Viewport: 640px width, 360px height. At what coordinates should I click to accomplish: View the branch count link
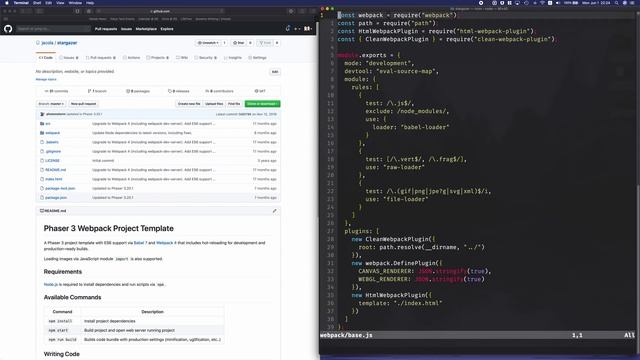(x=97, y=91)
